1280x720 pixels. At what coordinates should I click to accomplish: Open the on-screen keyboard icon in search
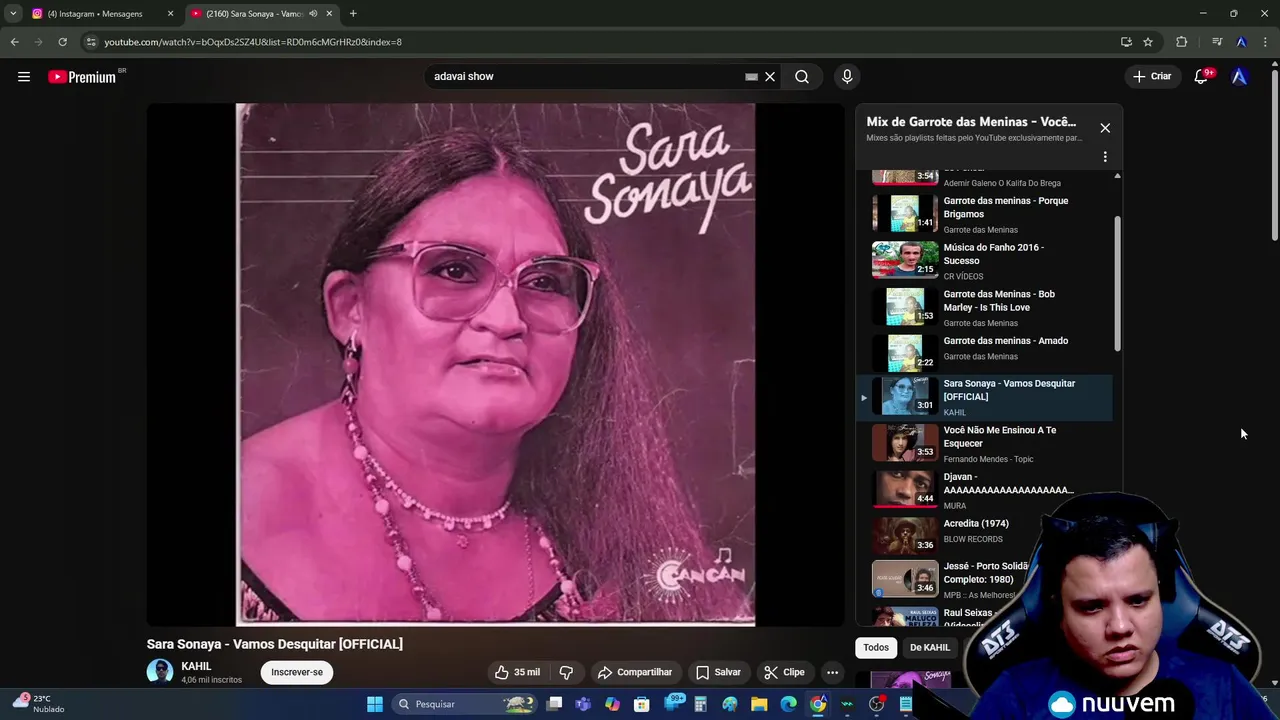(751, 76)
